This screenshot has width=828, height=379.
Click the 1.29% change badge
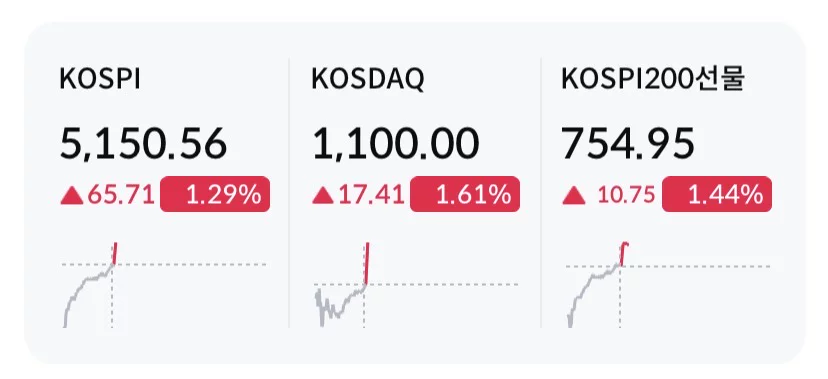[215, 194]
